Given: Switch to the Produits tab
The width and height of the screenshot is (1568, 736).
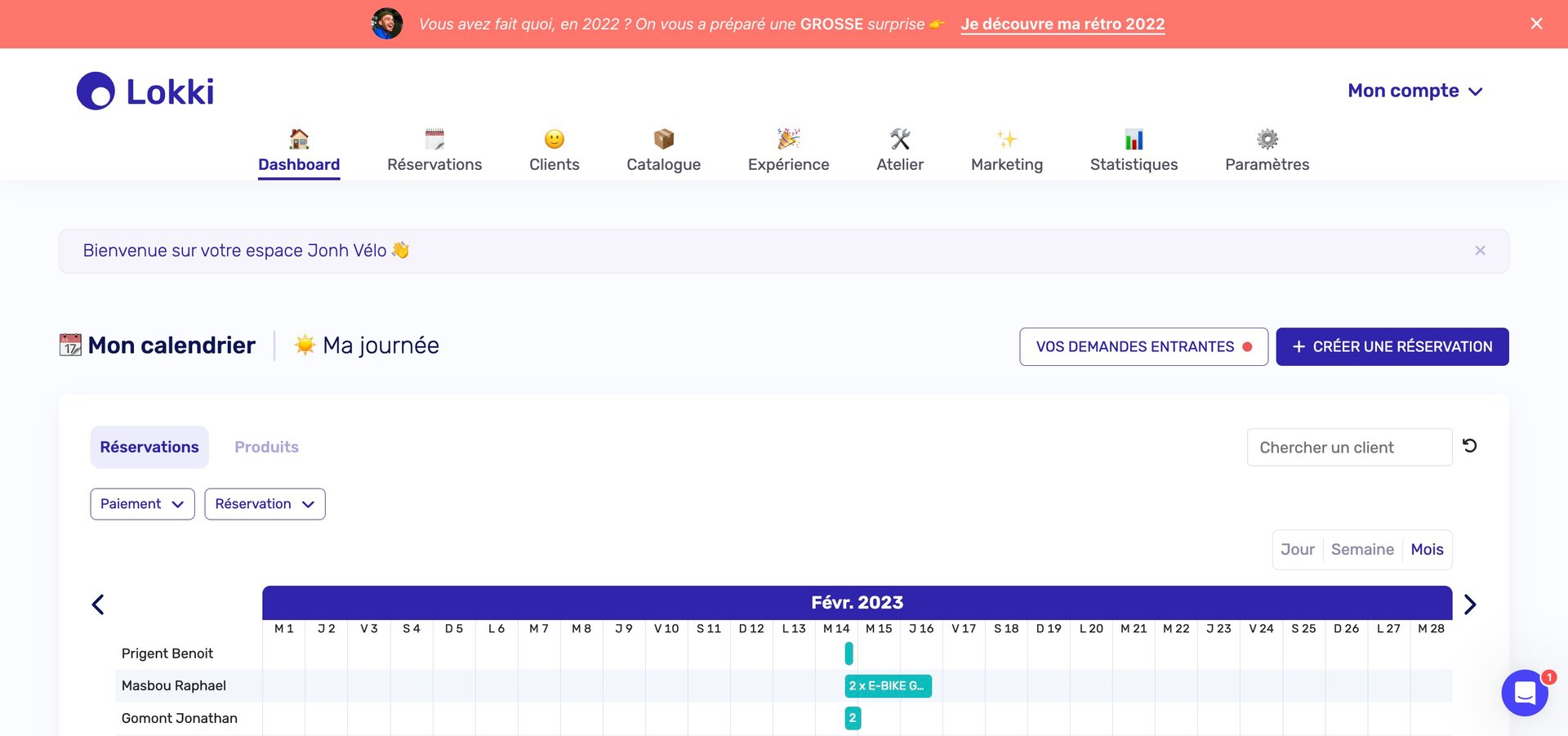Looking at the screenshot, I should tap(266, 447).
